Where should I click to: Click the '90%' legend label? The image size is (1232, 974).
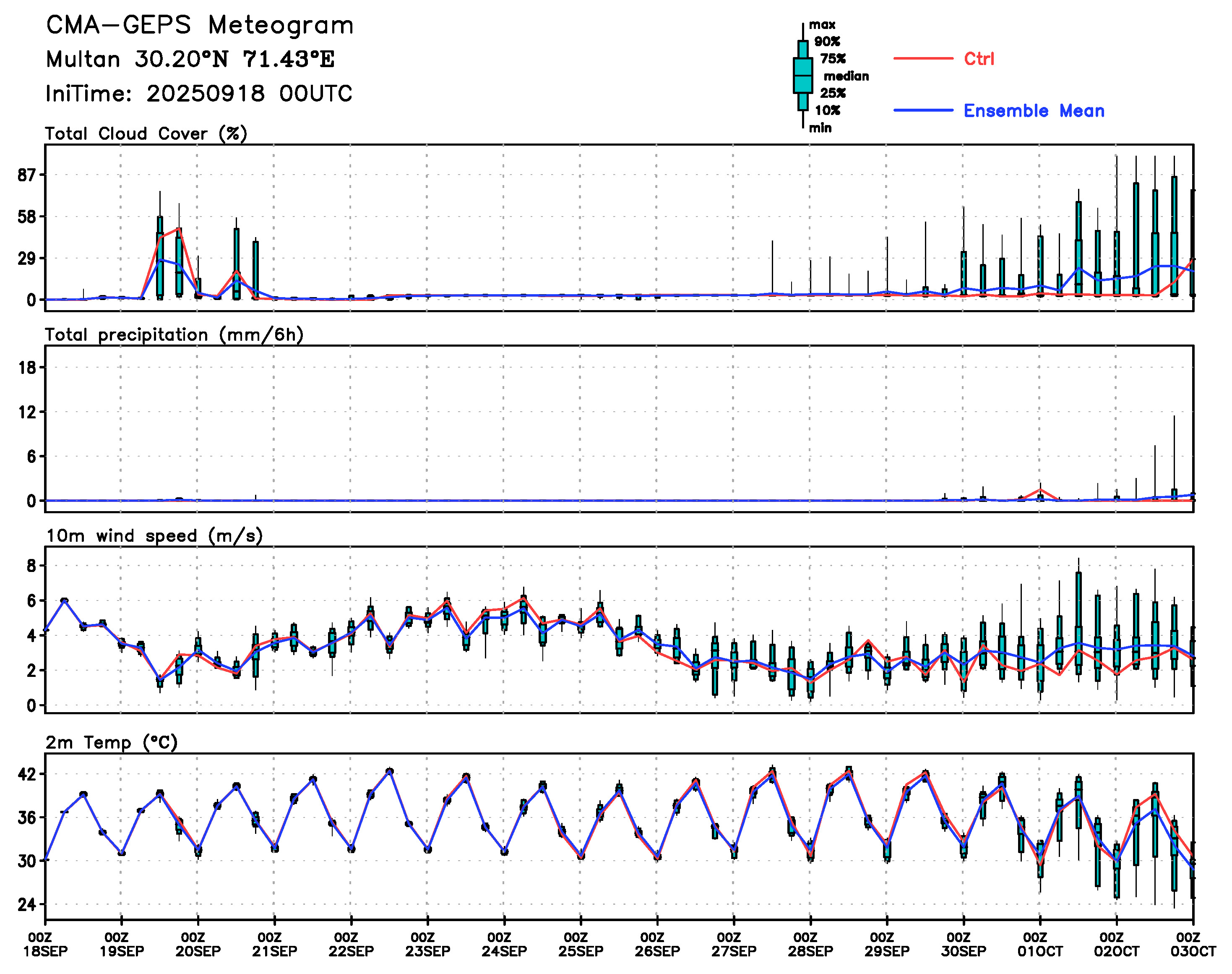(x=827, y=42)
